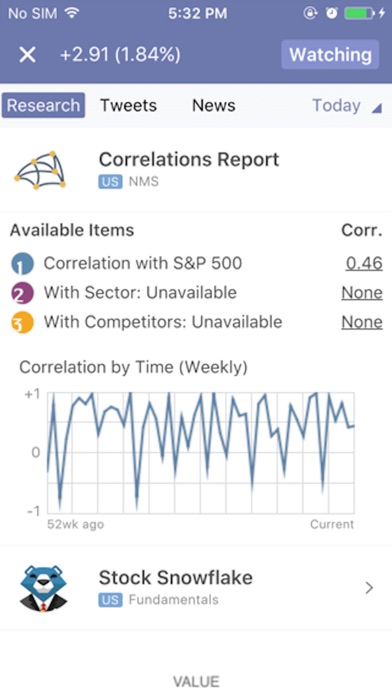This screenshot has width=392, height=696.
Task: Tap the Stock Snowflake bear mascot icon
Action: click(44, 588)
